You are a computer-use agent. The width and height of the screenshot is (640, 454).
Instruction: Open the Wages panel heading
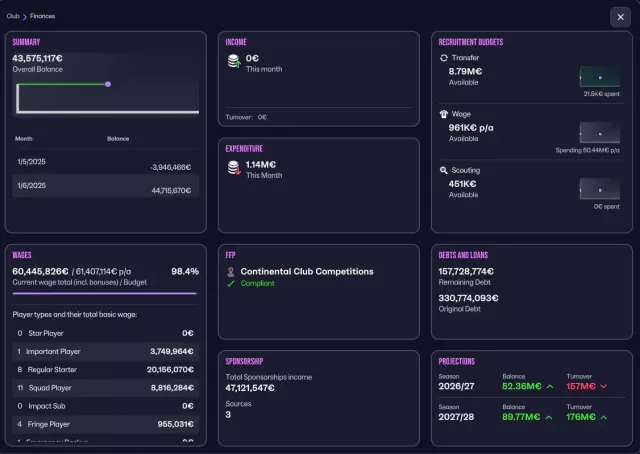coord(22,255)
